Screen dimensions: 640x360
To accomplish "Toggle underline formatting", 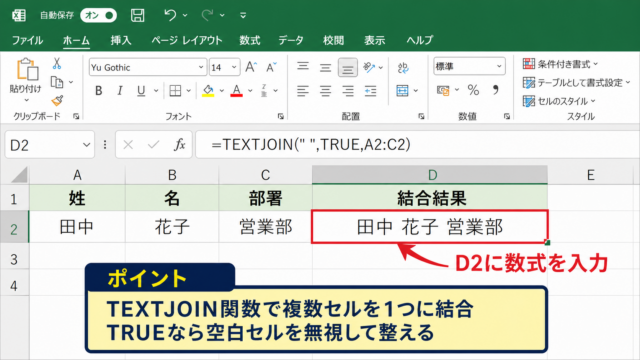I will click(x=141, y=90).
